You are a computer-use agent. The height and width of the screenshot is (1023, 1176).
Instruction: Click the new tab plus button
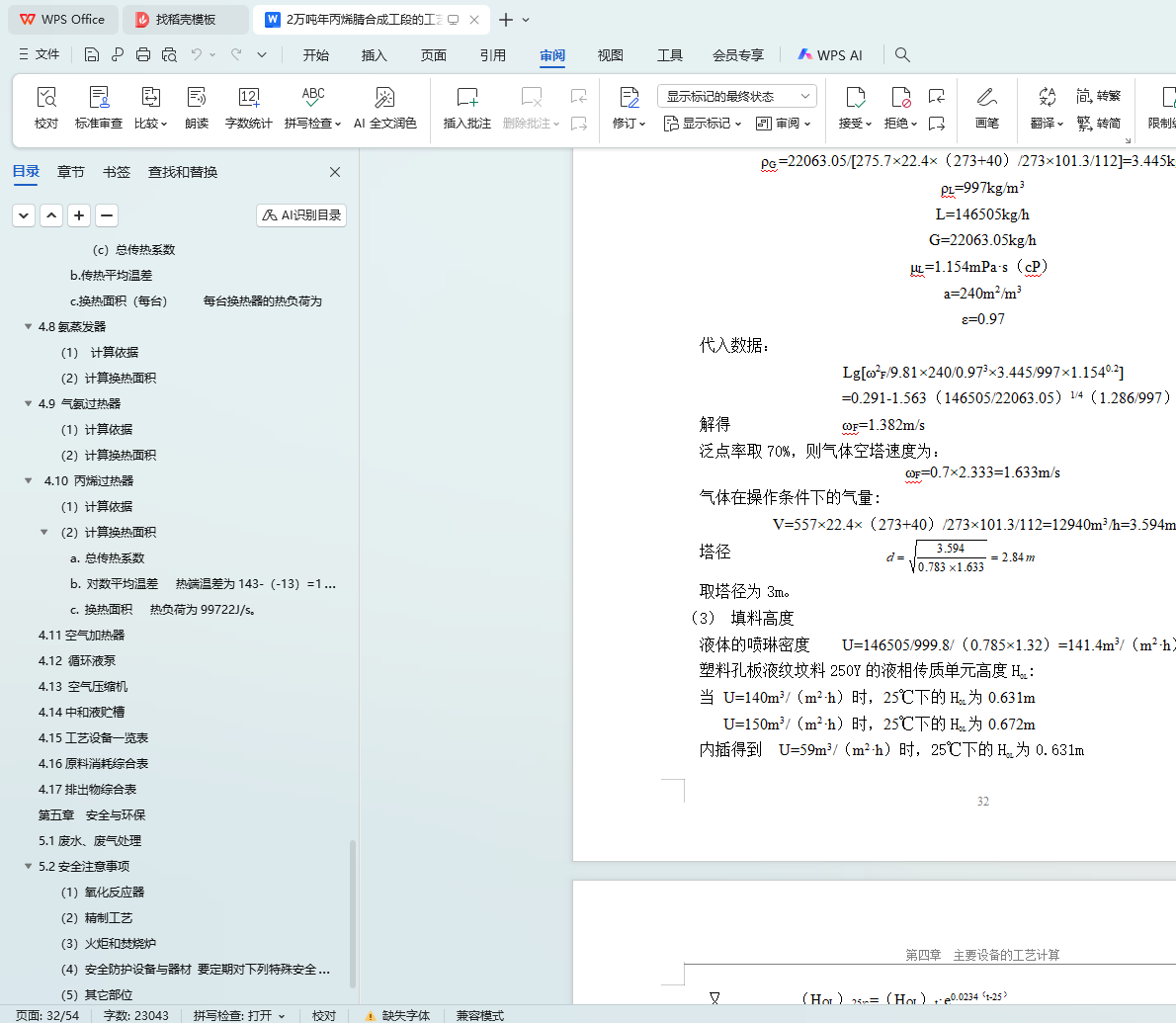[506, 20]
